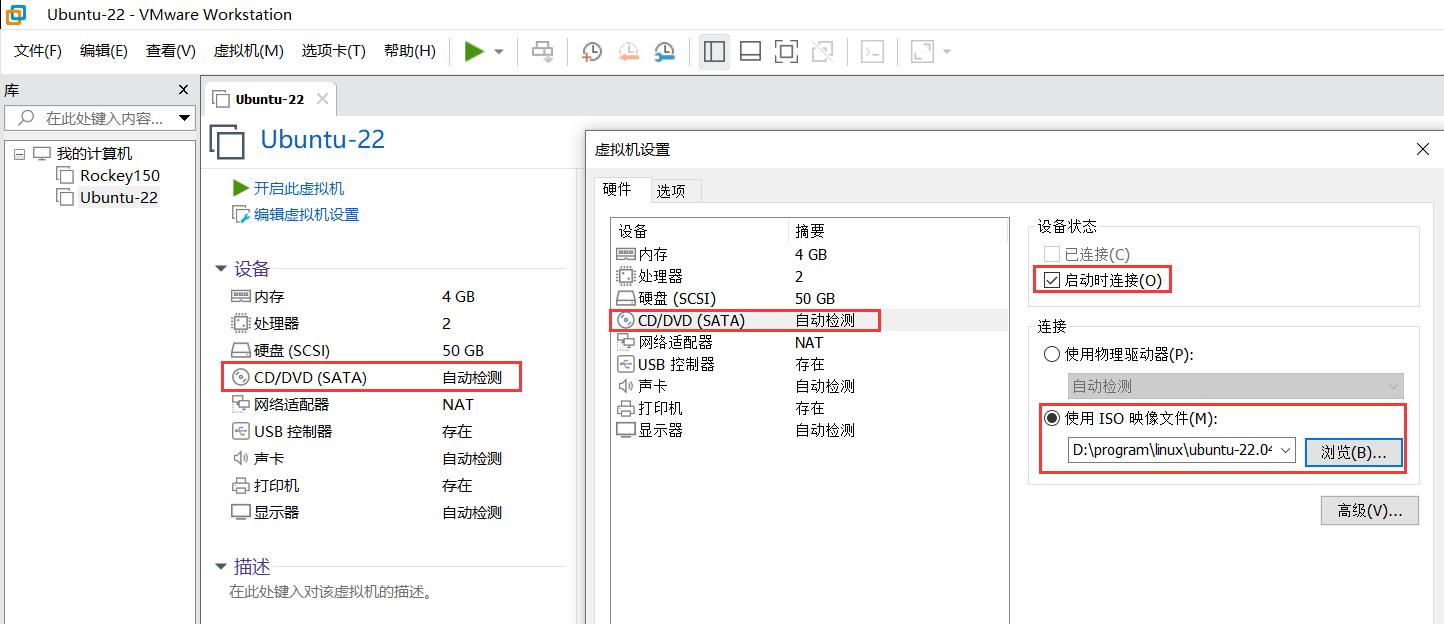Open the ISO image path dropdown
The width and height of the screenshot is (1444, 624).
tap(1286, 450)
